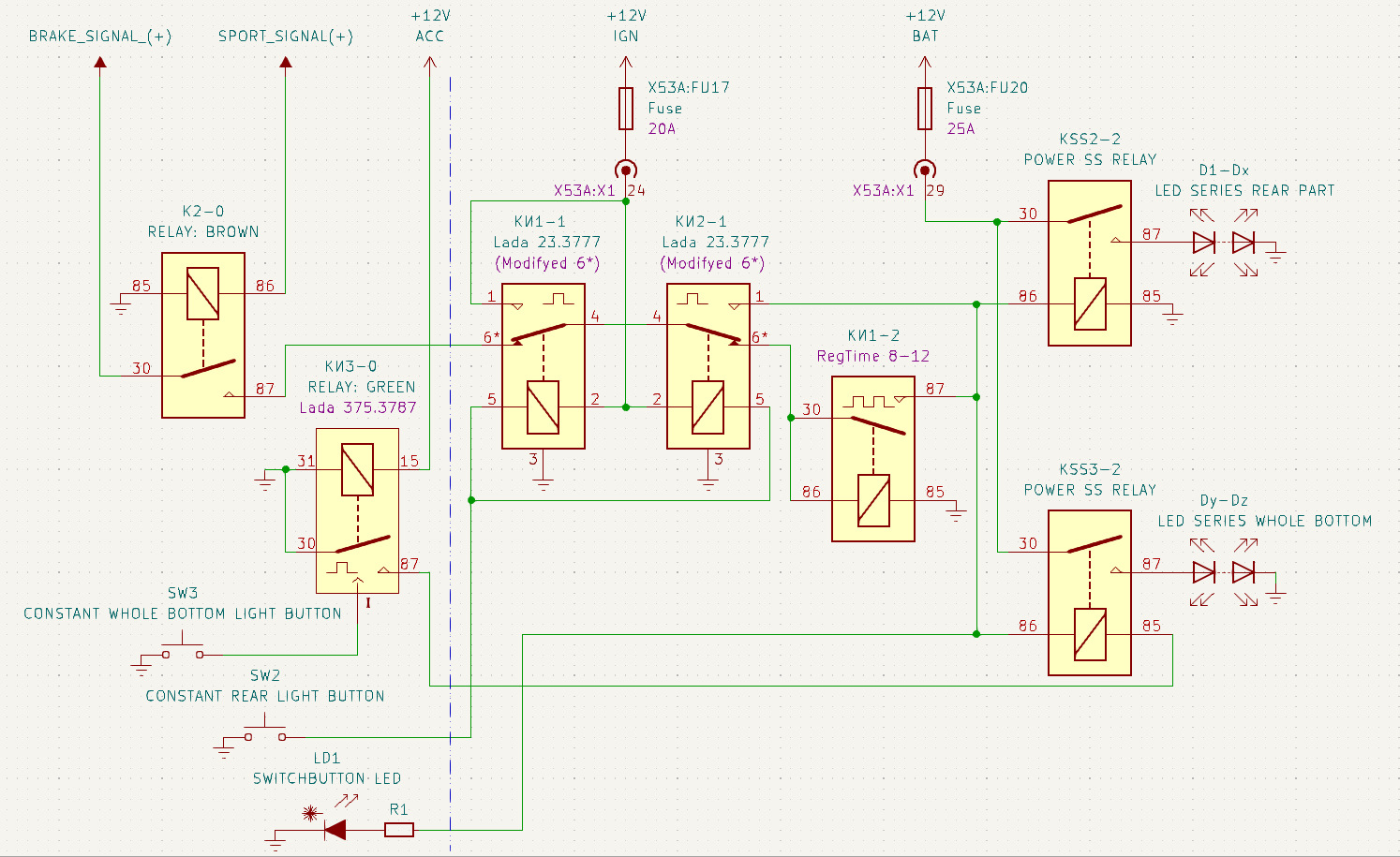Select the SPORT_SIGNAL(+) arrow terminal
Viewport: 1400px width, 857px height.
(x=286, y=62)
